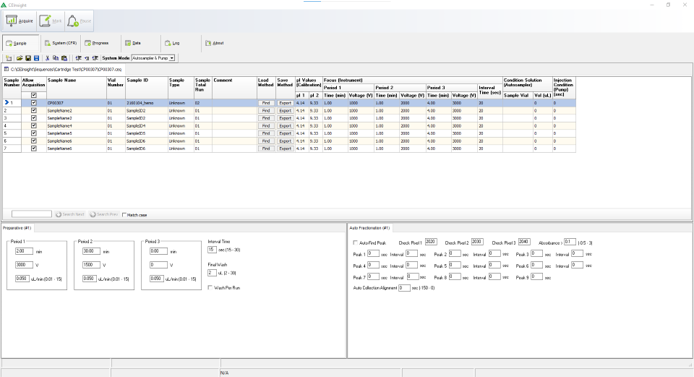
Task: Click the search text box above Preparative
Action: click(x=31, y=214)
